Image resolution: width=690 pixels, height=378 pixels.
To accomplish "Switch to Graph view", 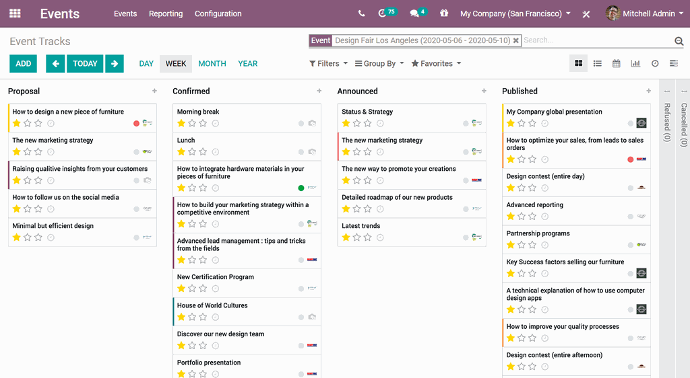I will (635, 63).
